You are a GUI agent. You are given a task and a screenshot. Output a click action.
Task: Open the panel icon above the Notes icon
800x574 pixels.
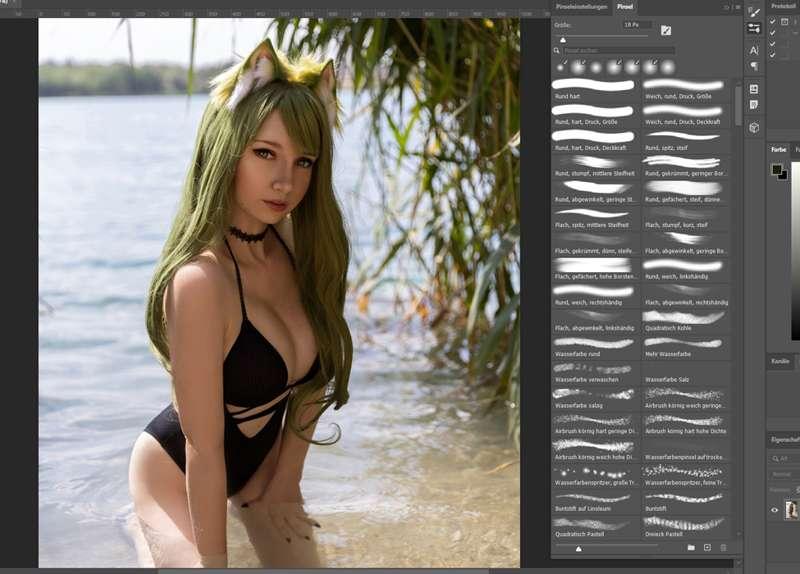click(754, 89)
